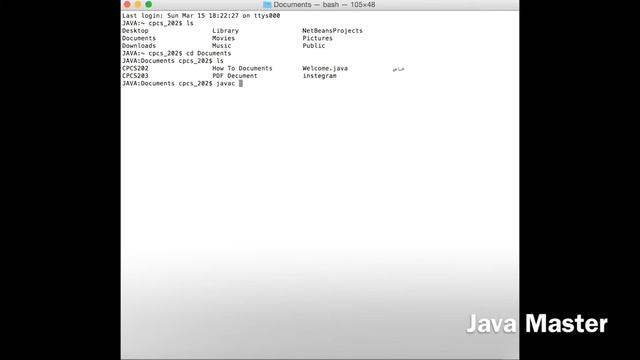Select the 'Library' entry in listing

tap(225, 31)
